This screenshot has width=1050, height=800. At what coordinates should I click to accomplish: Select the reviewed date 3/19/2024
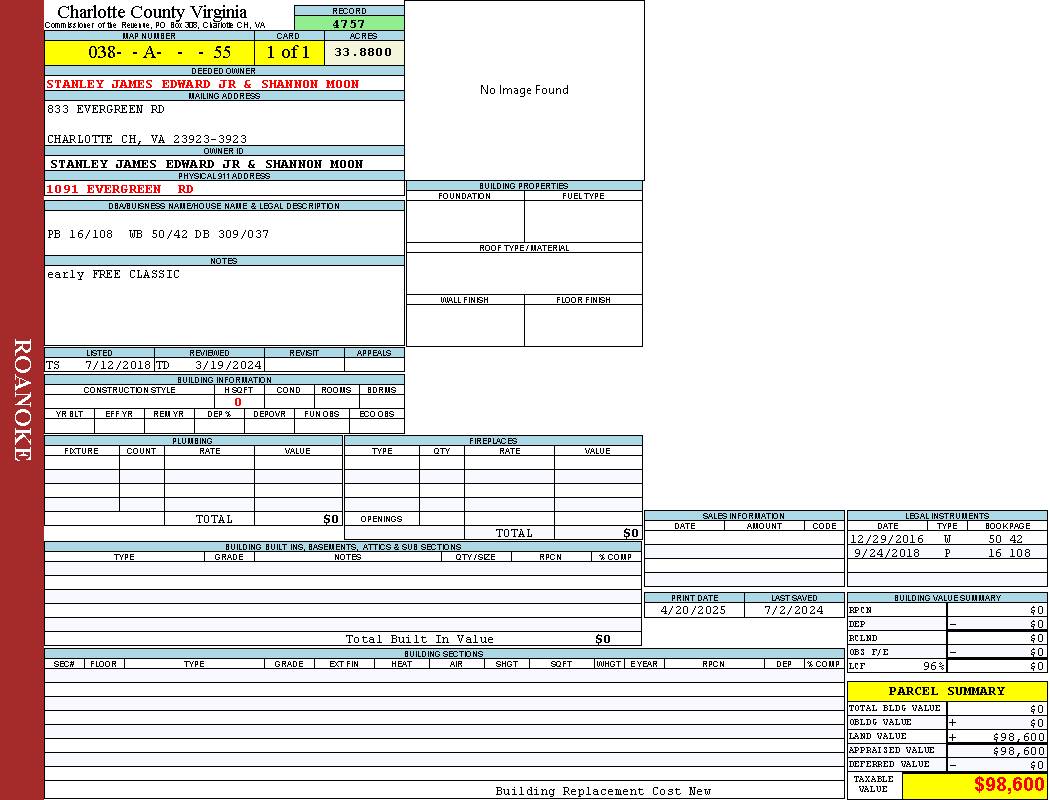pos(228,365)
